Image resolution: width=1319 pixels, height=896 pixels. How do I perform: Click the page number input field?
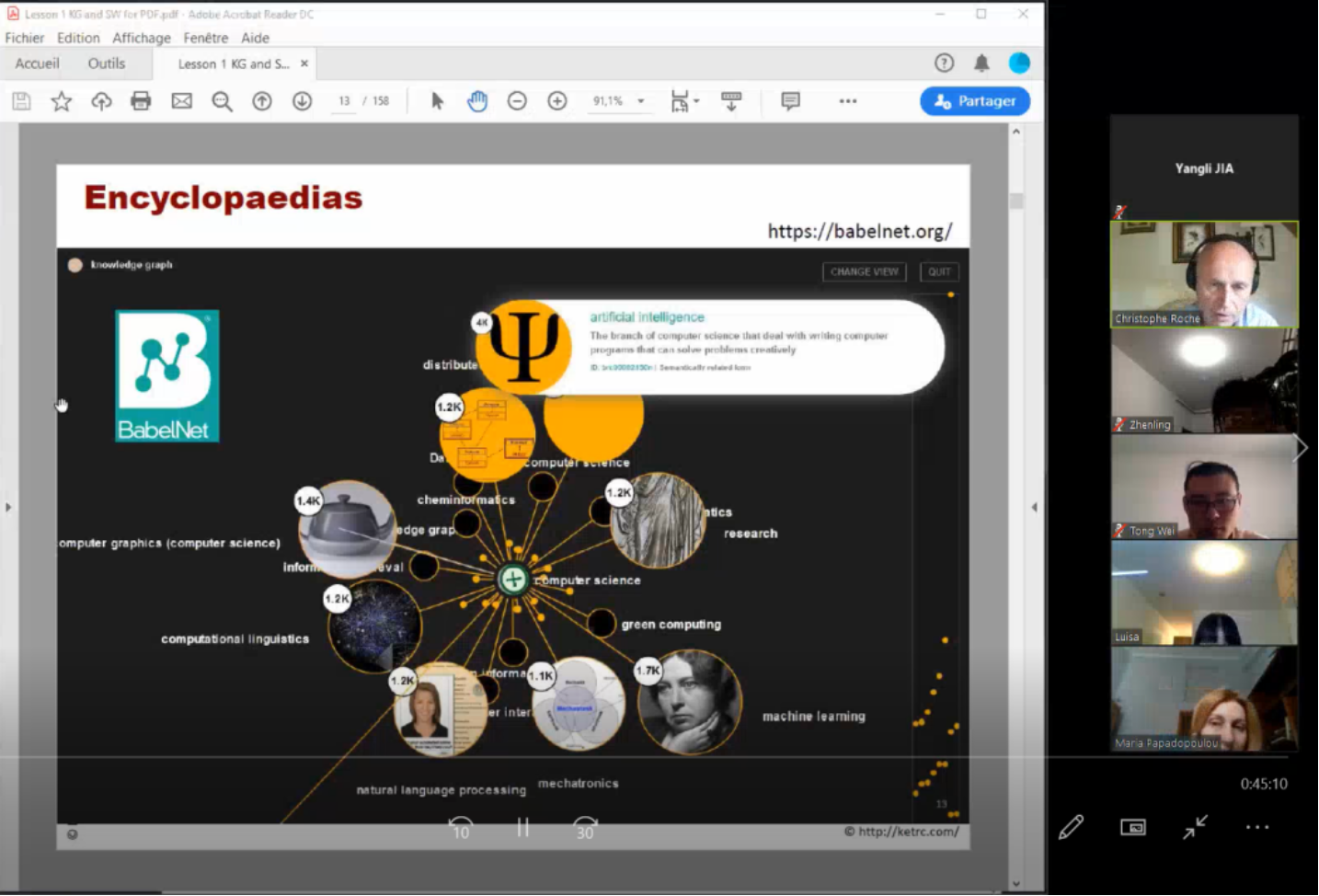(x=344, y=101)
